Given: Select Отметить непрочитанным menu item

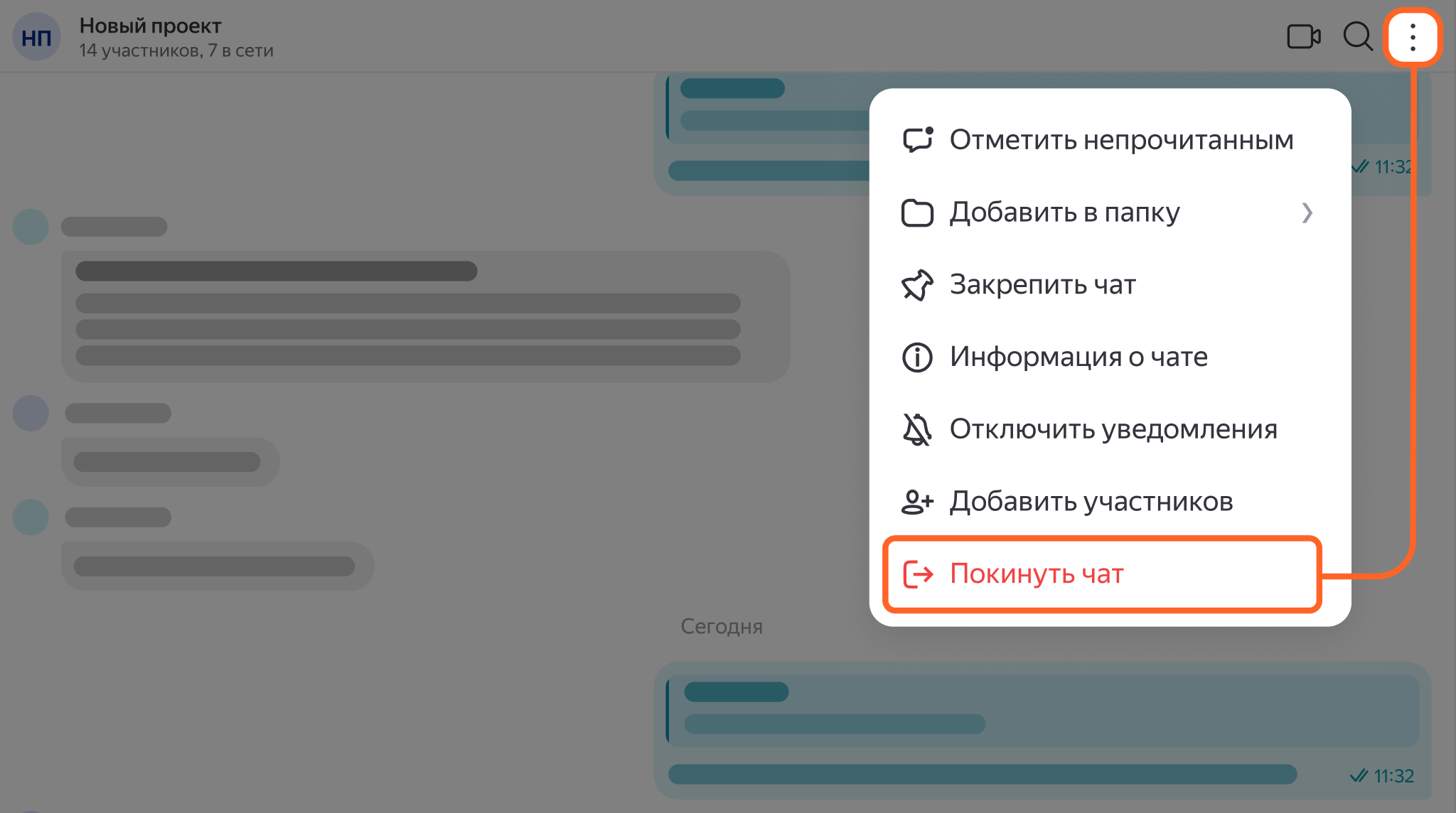Looking at the screenshot, I should tap(1121, 140).
